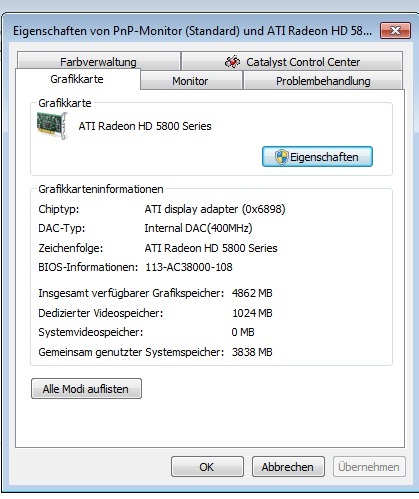Switch to the Monitor tab
The height and width of the screenshot is (499, 419).
[191, 81]
